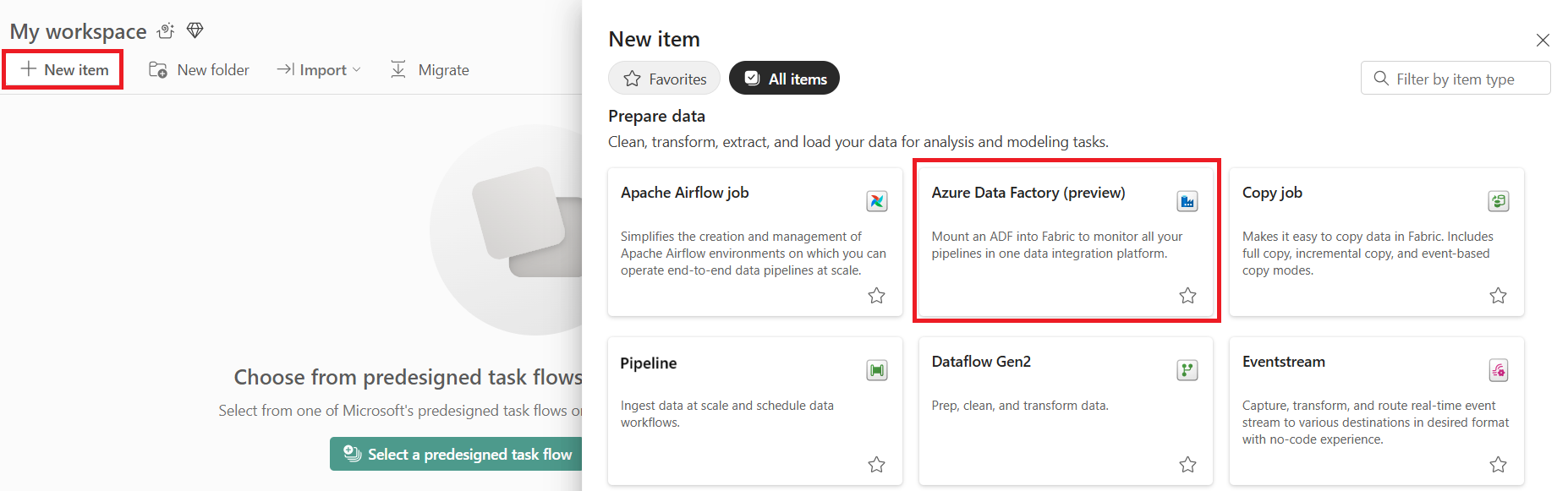Click the Azure Data Factory icon
Screen dimensions: 1568x491
[x=1187, y=201]
